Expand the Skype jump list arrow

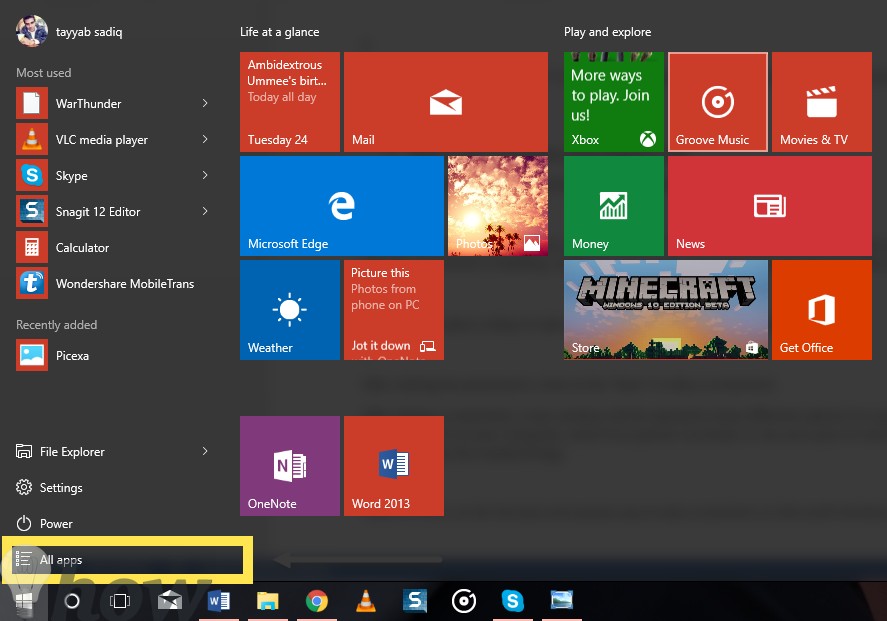click(x=205, y=175)
